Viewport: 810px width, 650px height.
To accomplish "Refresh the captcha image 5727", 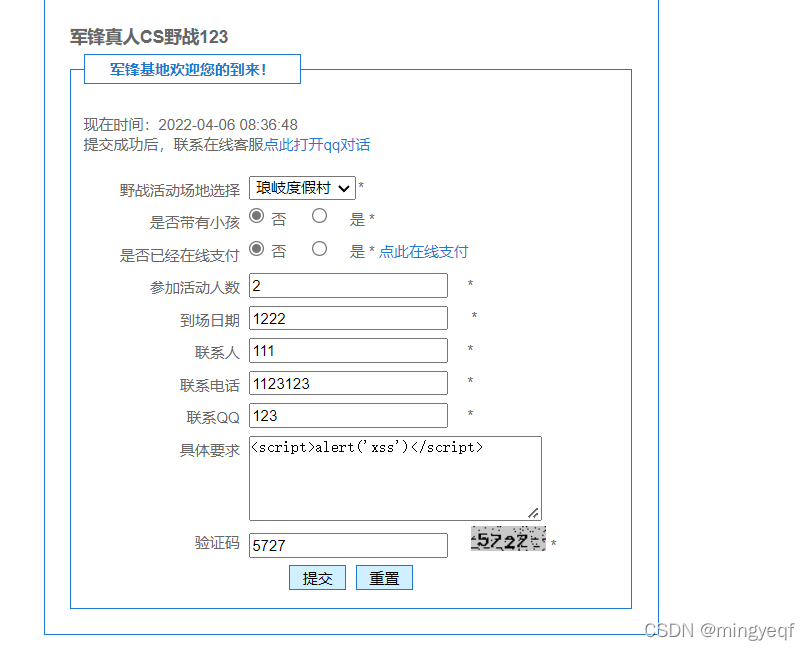I will [x=508, y=539].
